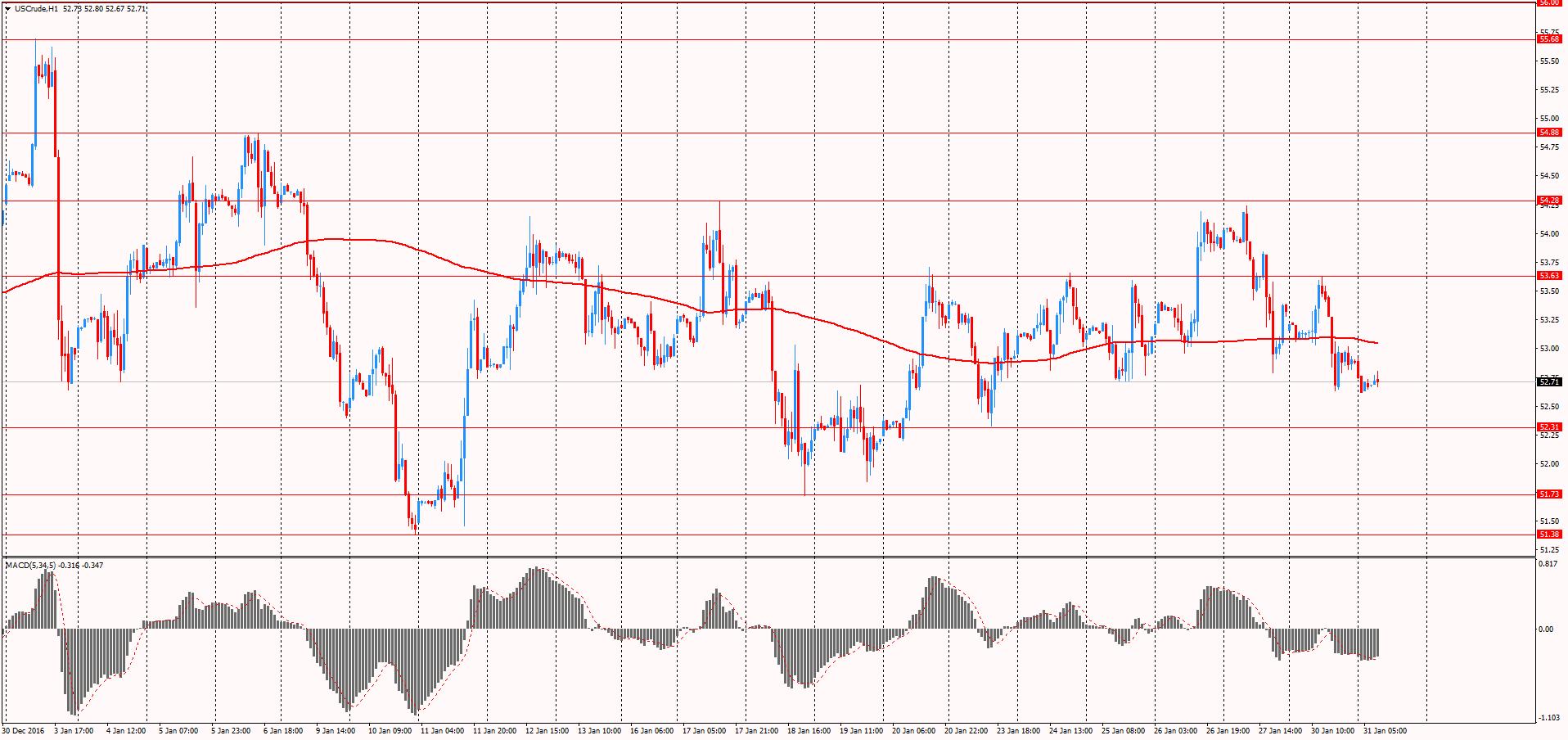Image resolution: width=1568 pixels, height=740 pixels.
Task: Select the 54.88 red price level label
Action: pos(1548,133)
